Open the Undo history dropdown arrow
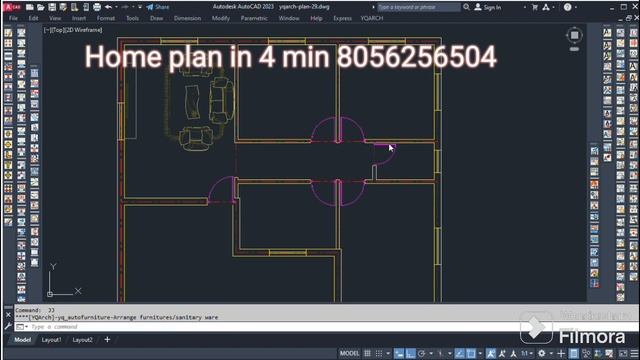The image size is (640, 360). click(x=116, y=7)
